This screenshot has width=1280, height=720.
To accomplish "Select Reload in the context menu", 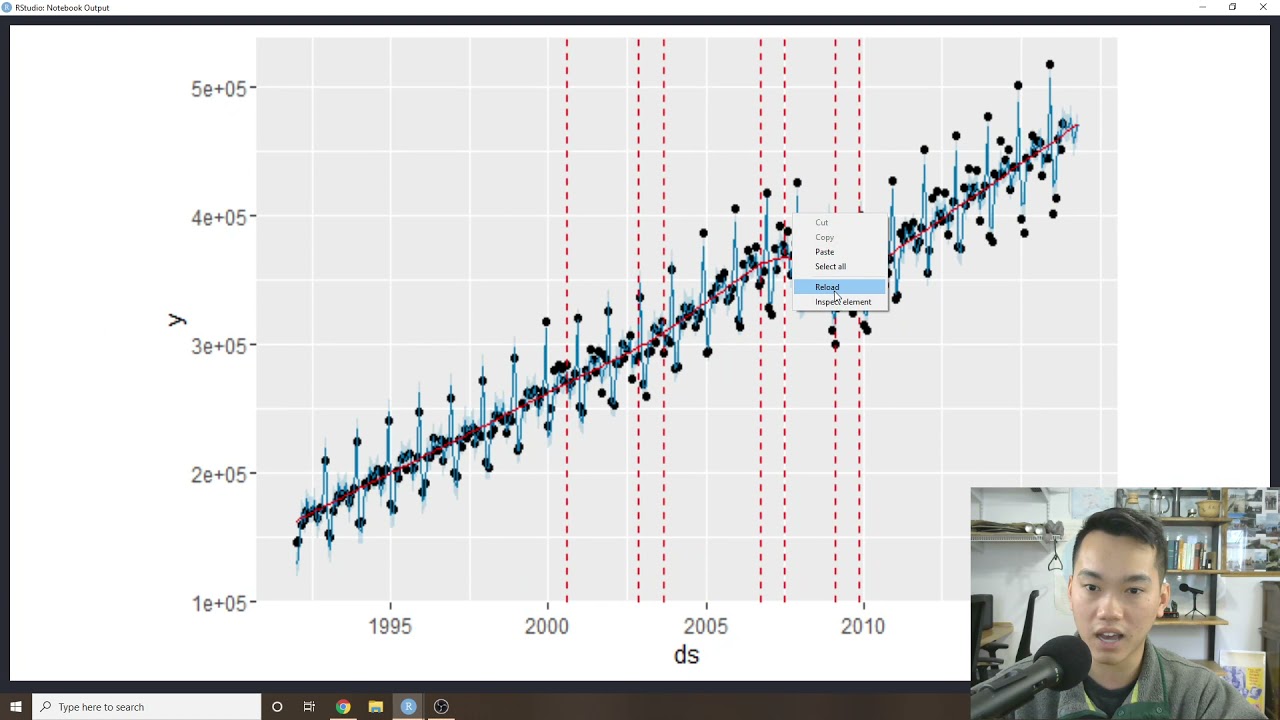I will 827,287.
